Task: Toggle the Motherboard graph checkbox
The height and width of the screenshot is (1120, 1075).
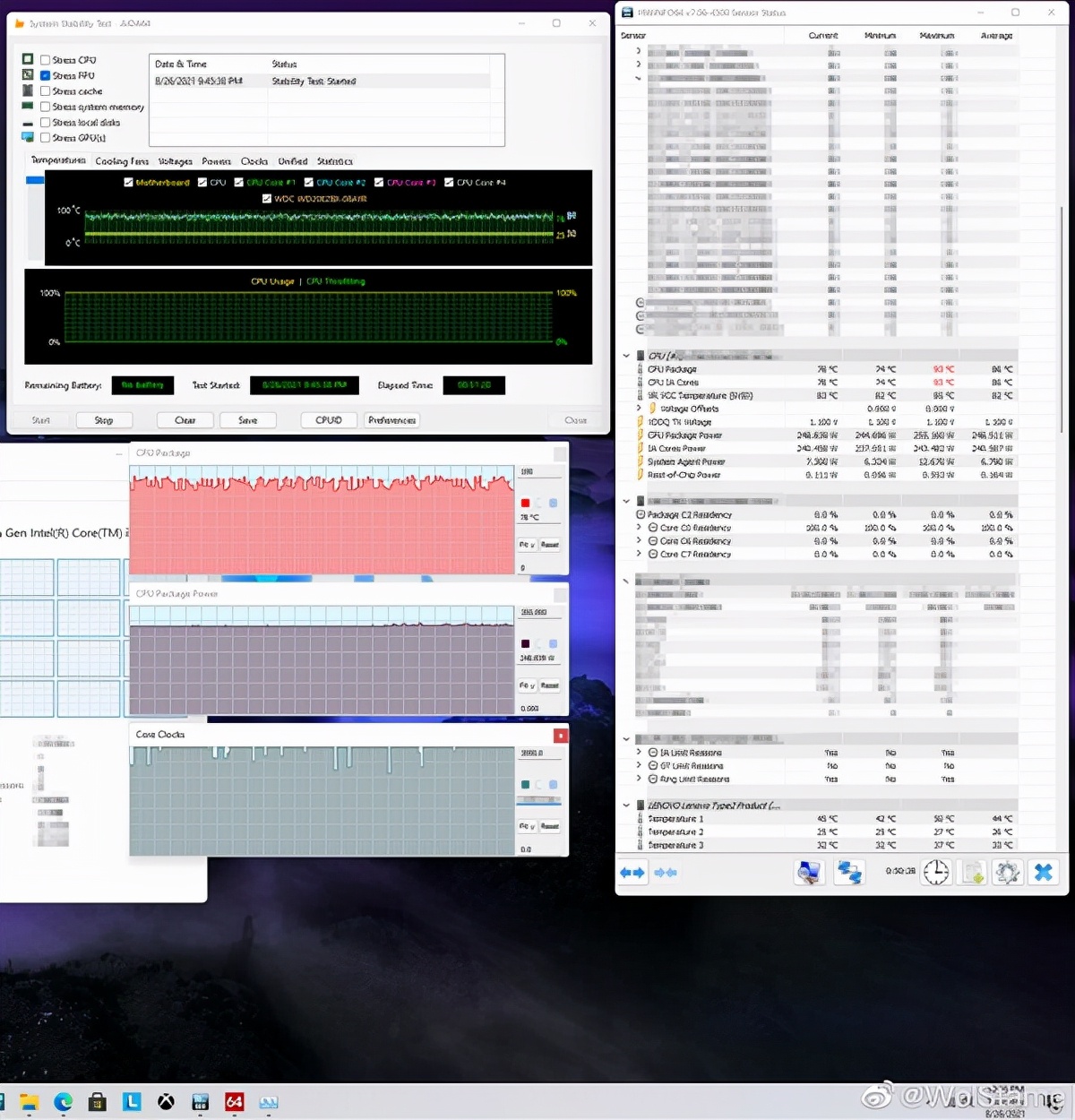Action: point(129,183)
